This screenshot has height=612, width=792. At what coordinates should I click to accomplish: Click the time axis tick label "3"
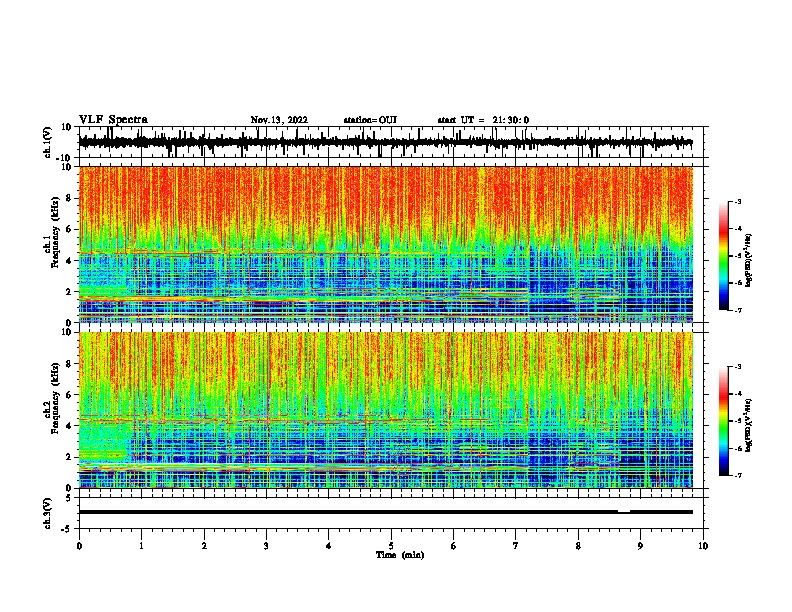pyautogui.click(x=266, y=546)
